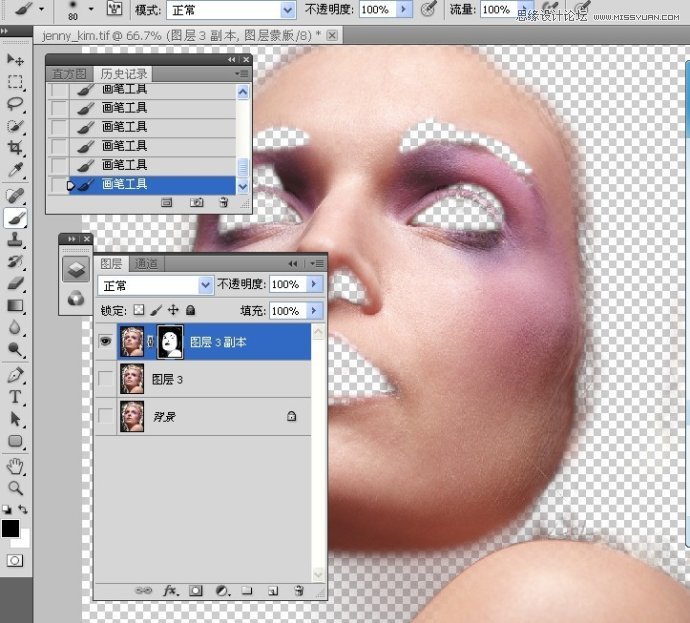The width and height of the screenshot is (690, 623).
Task: Select the Eraser tool
Action: 15,283
